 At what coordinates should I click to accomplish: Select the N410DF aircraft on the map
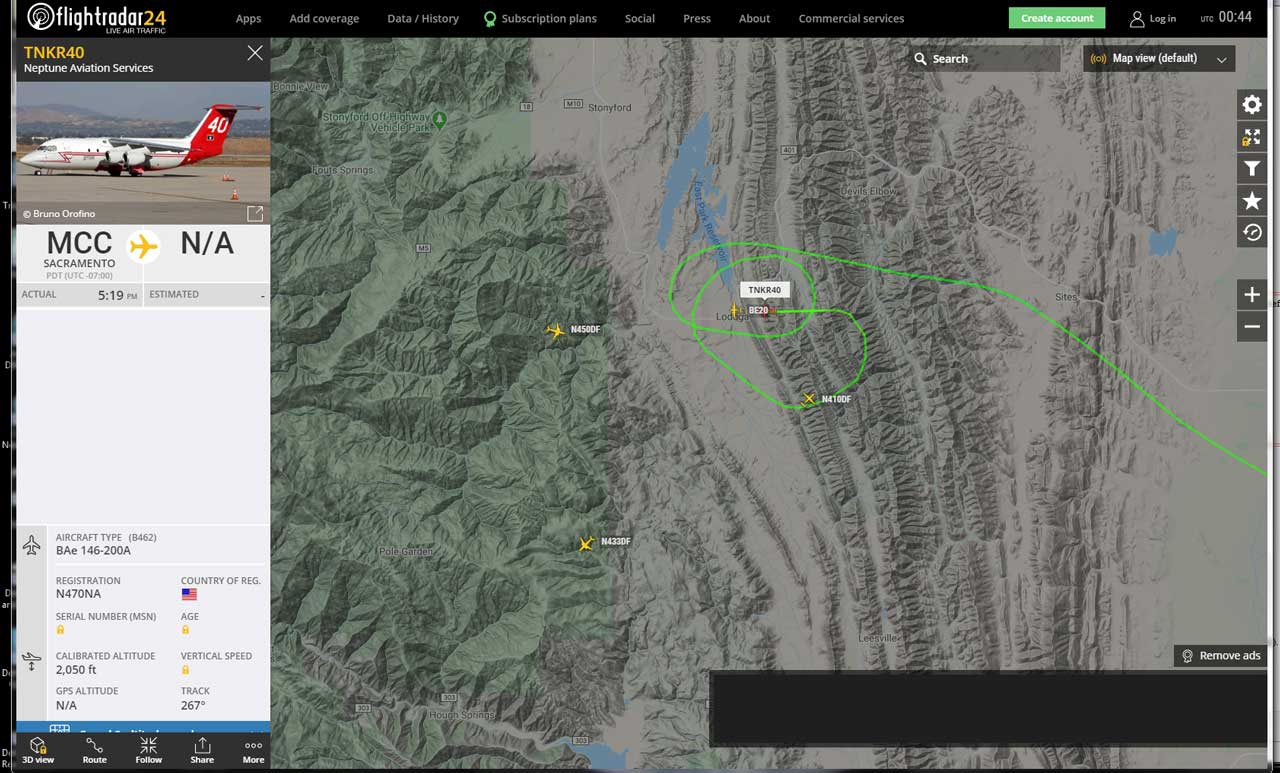pyautogui.click(x=810, y=399)
